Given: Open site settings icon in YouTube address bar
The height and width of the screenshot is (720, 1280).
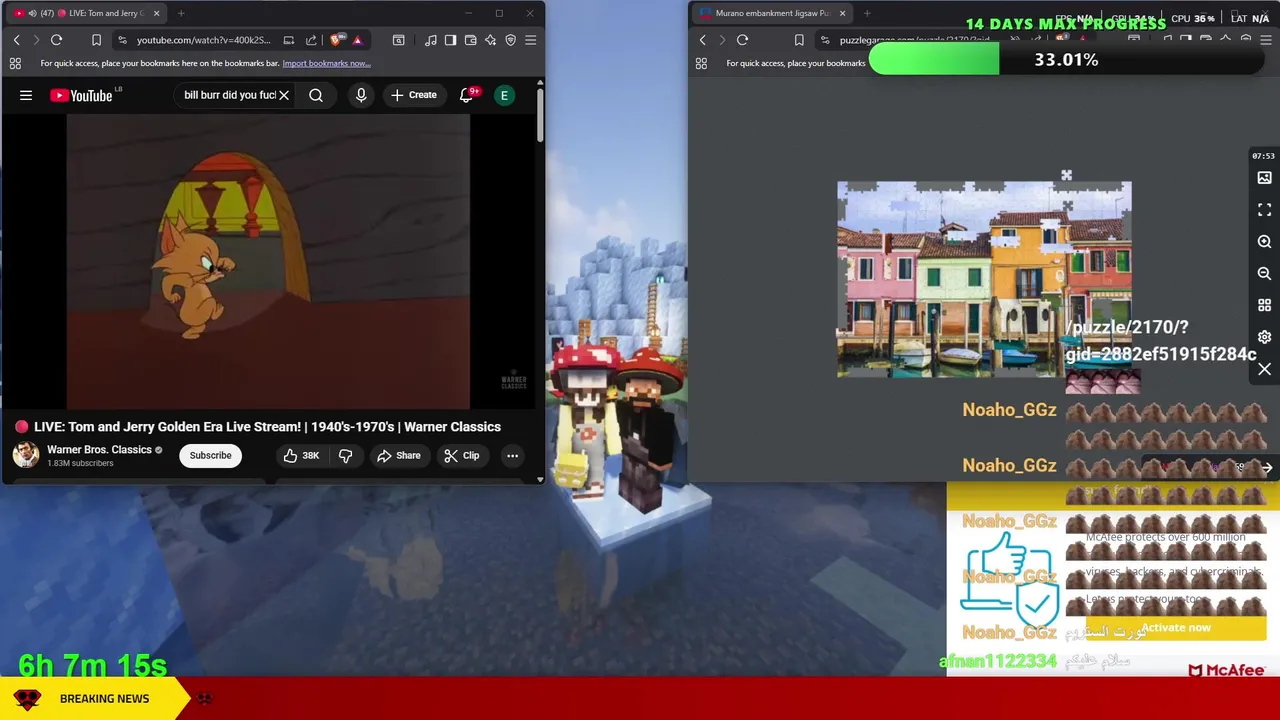Looking at the screenshot, I should [x=122, y=40].
